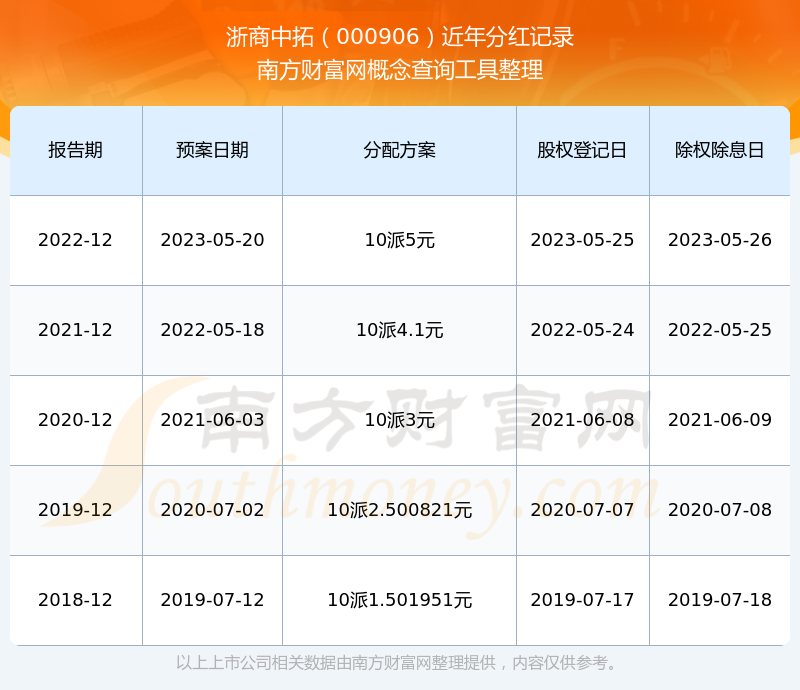Click the plan cell 10派5元
The width and height of the screenshot is (800, 690).
[x=399, y=240]
